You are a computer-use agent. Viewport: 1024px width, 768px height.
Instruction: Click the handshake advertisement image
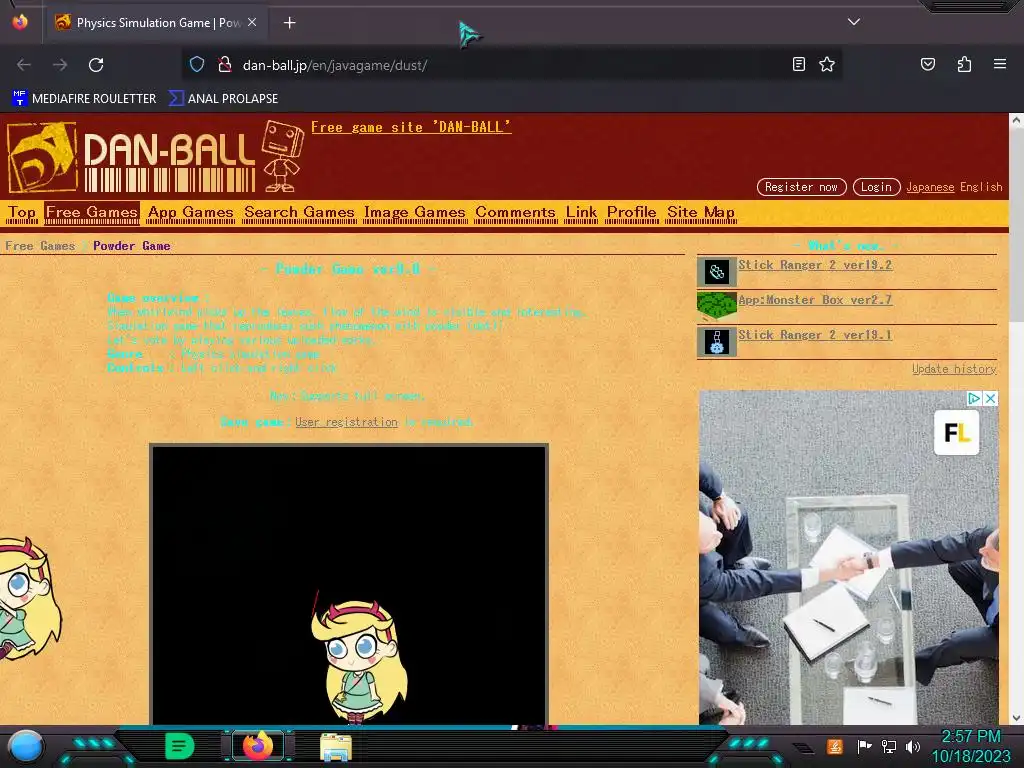click(848, 558)
